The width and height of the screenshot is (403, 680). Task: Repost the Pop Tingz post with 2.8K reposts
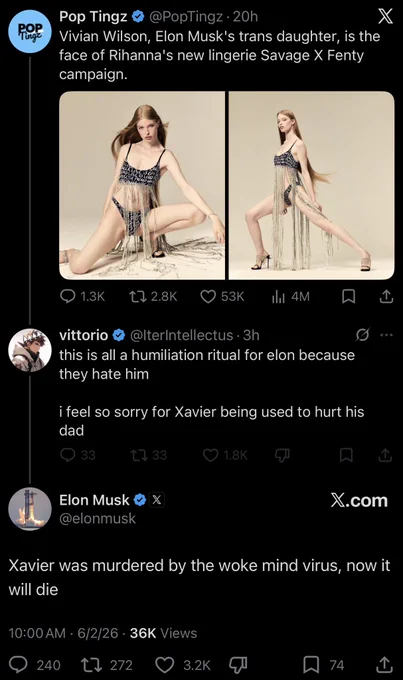(x=153, y=296)
